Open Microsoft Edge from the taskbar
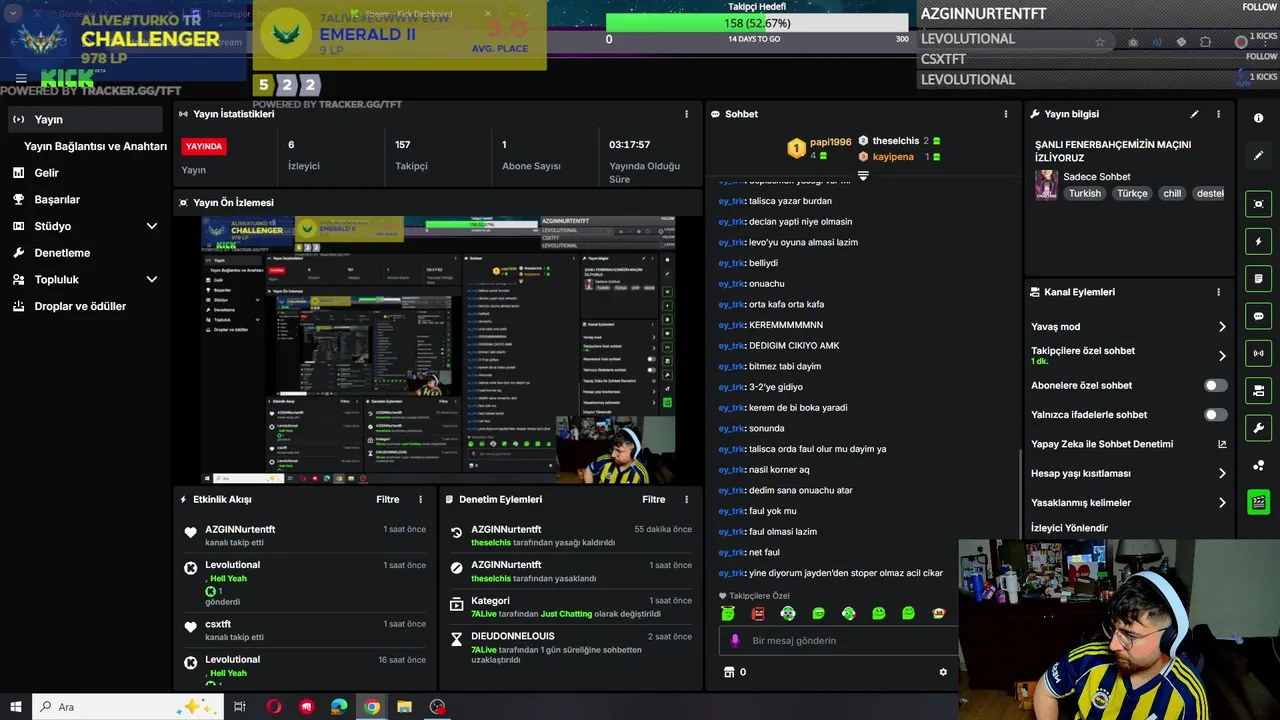The width and height of the screenshot is (1280, 720). tap(339, 707)
